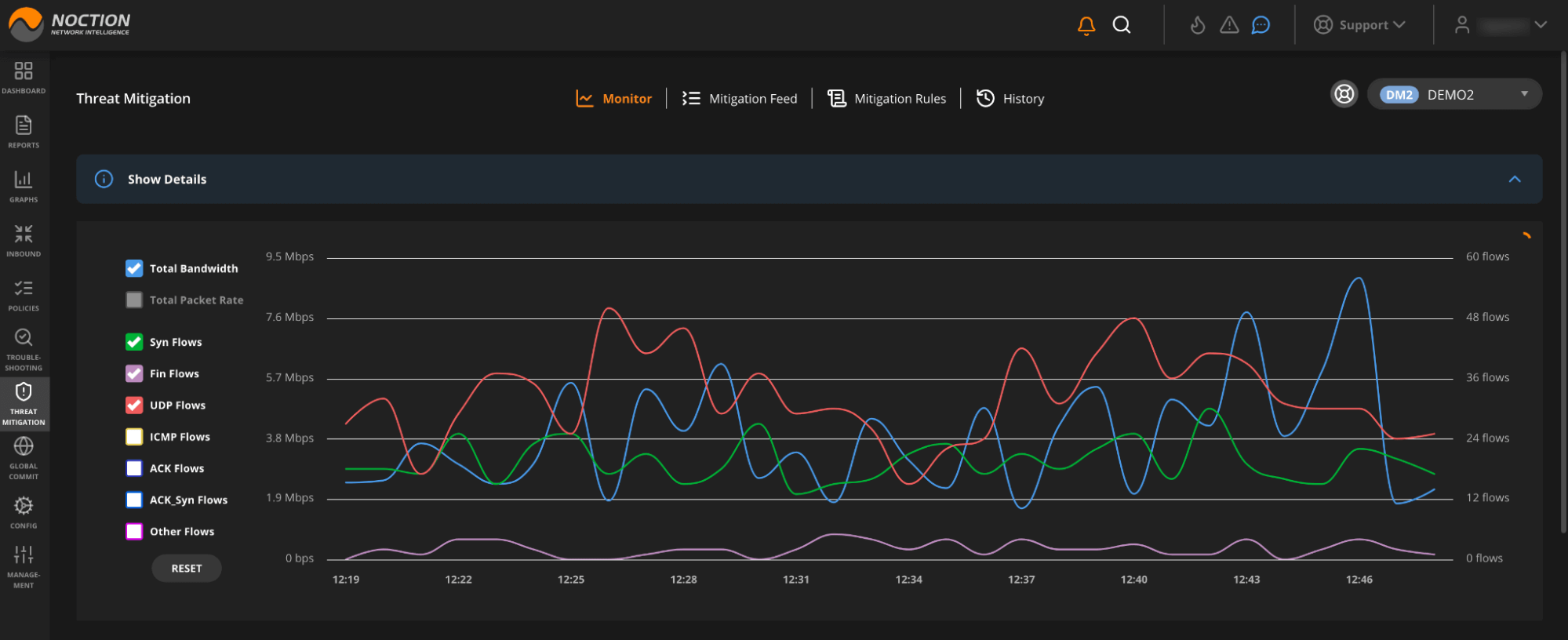Click the Threat Mitigation page title
Viewport: 1568px width, 640px height.
pos(133,98)
